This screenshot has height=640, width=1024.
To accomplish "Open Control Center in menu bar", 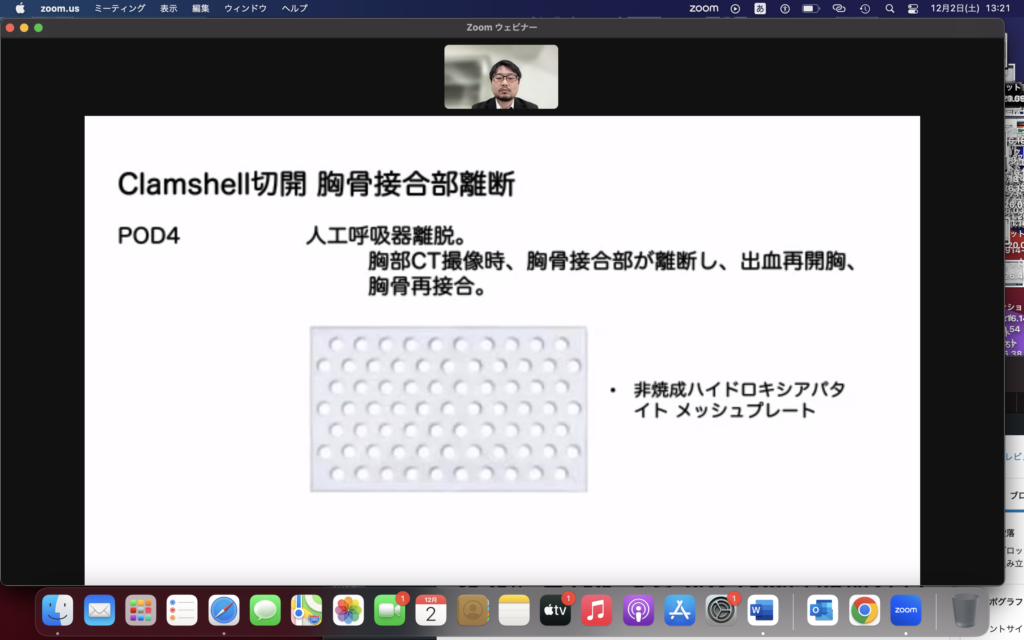I will 912,8.
